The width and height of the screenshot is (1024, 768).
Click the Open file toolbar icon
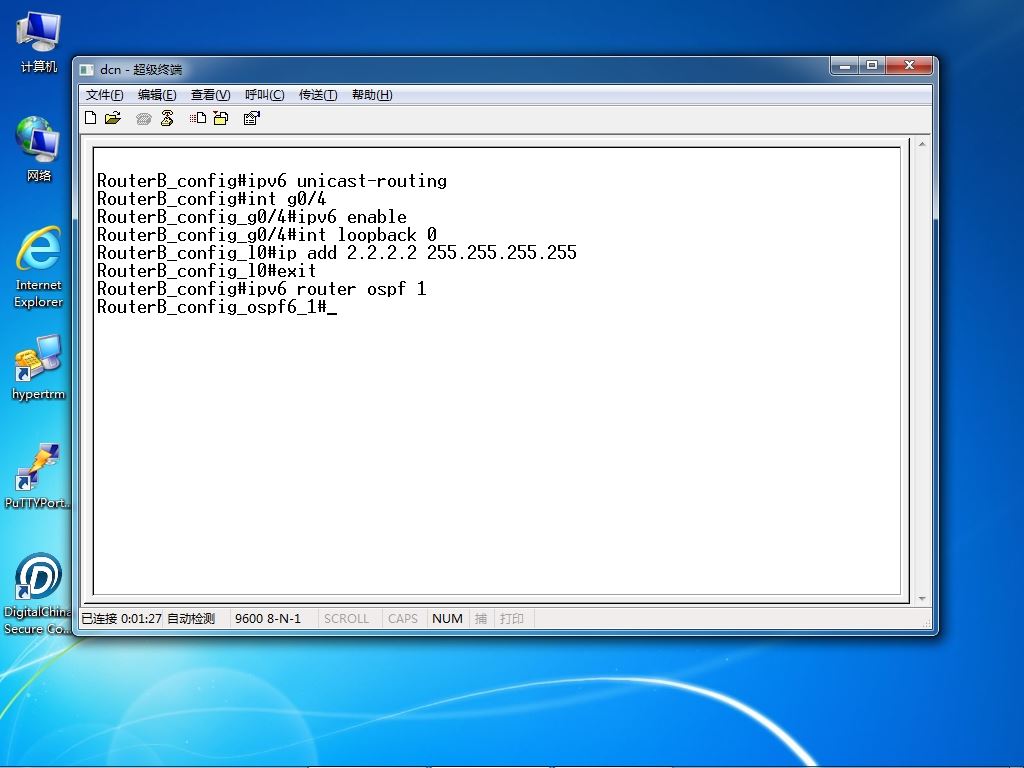coord(113,118)
